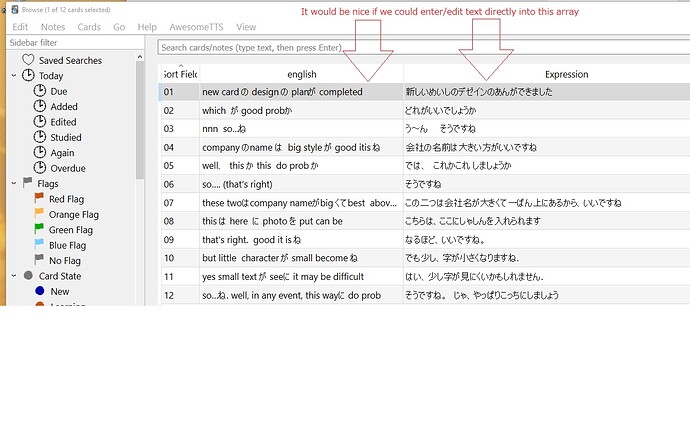This screenshot has height=434, width=690.
Task: Click the Due clock icon
Action: 40,91
